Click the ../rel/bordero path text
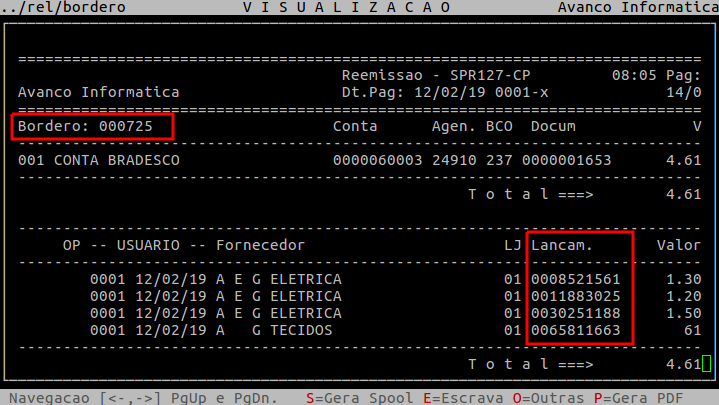Image resolution: width=719 pixels, height=405 pixels. (x=64, y=7)
